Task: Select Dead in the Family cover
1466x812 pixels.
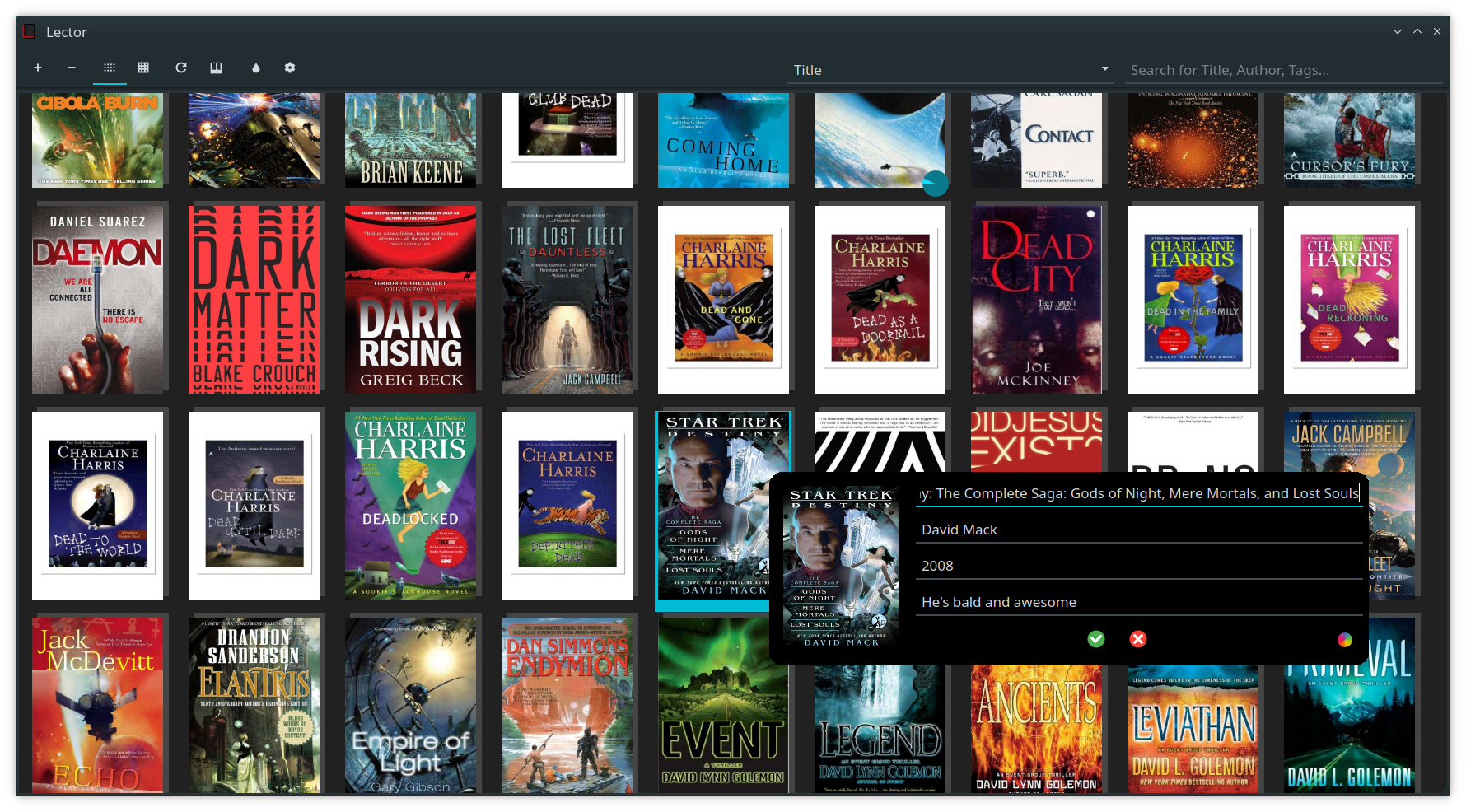Action: (x=1193, y=300)
